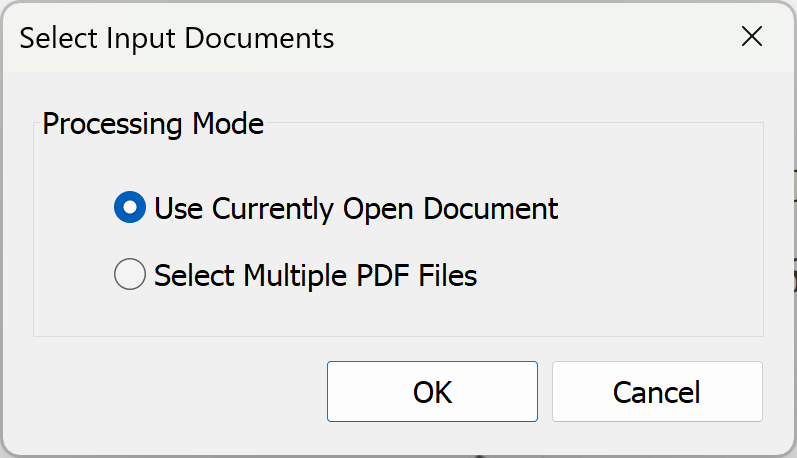Image resolution: width=797 pixels, height=458 pixels.
Task: Click the empty circle beside Select Multiple PDF Files
Action: coord(130,275)
